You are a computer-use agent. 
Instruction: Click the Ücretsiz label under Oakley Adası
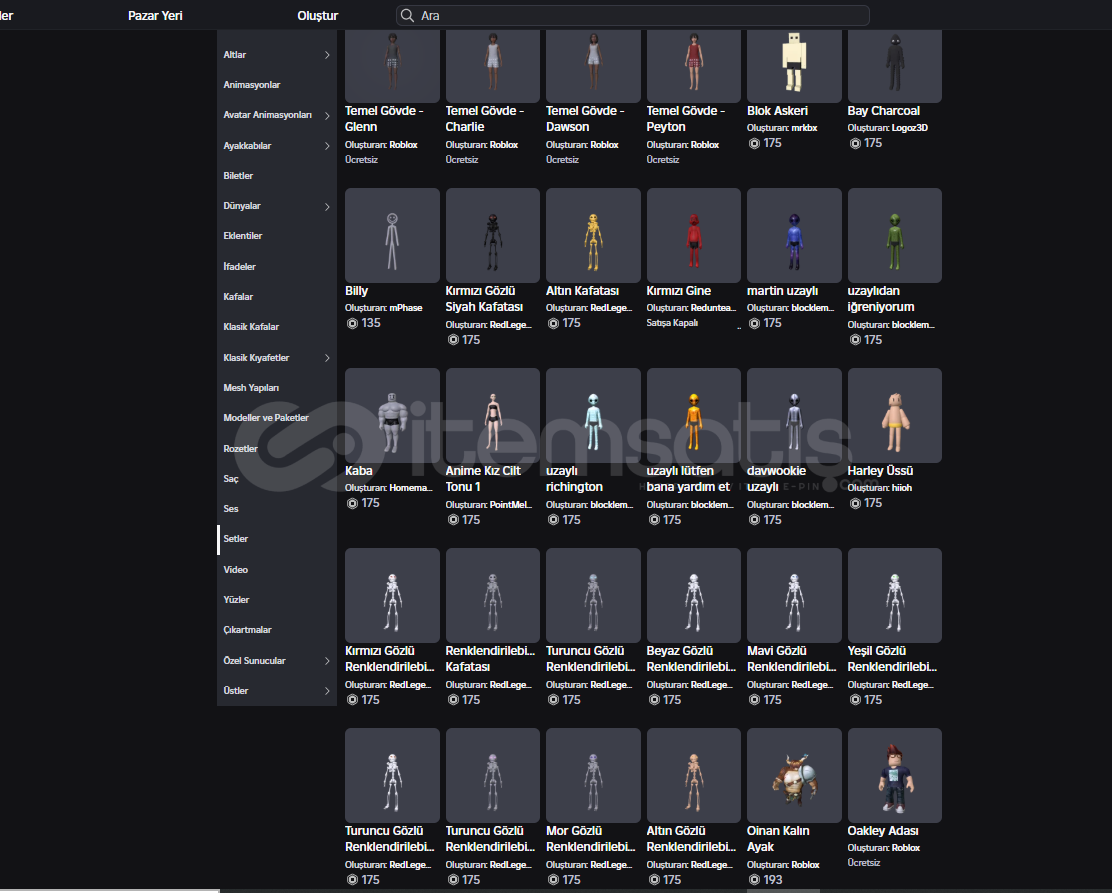(864, 863)
